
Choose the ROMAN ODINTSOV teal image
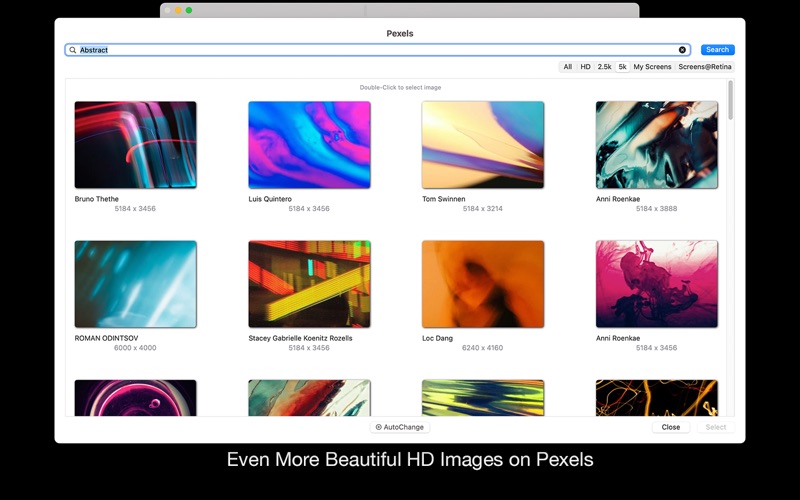click(135, 284)
